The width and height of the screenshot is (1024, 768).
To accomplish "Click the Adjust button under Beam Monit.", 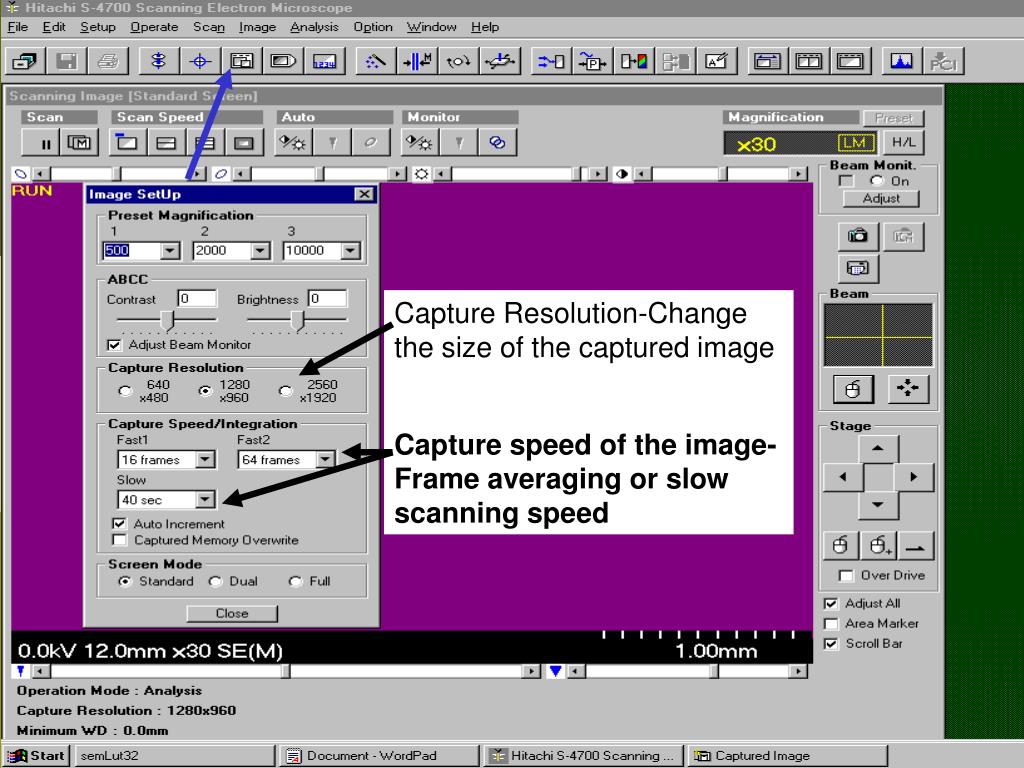I will tap(881, 199).
